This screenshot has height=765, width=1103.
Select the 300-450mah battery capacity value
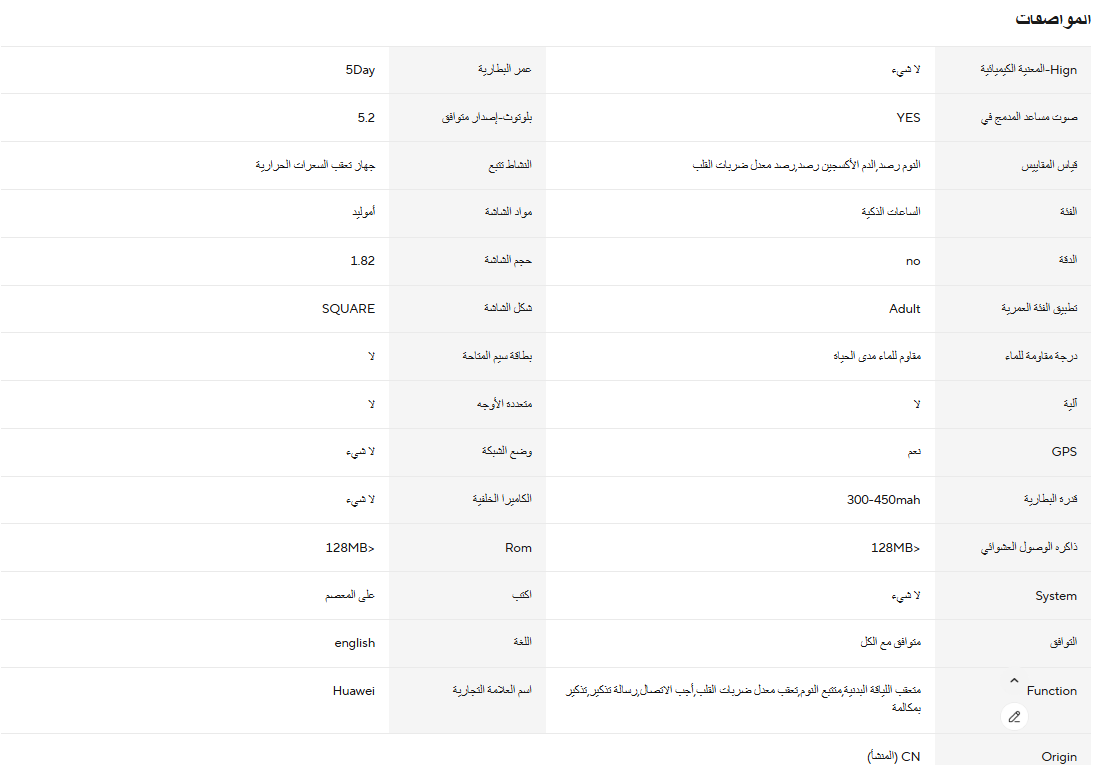pyautogui.click(x=884, y=499)
